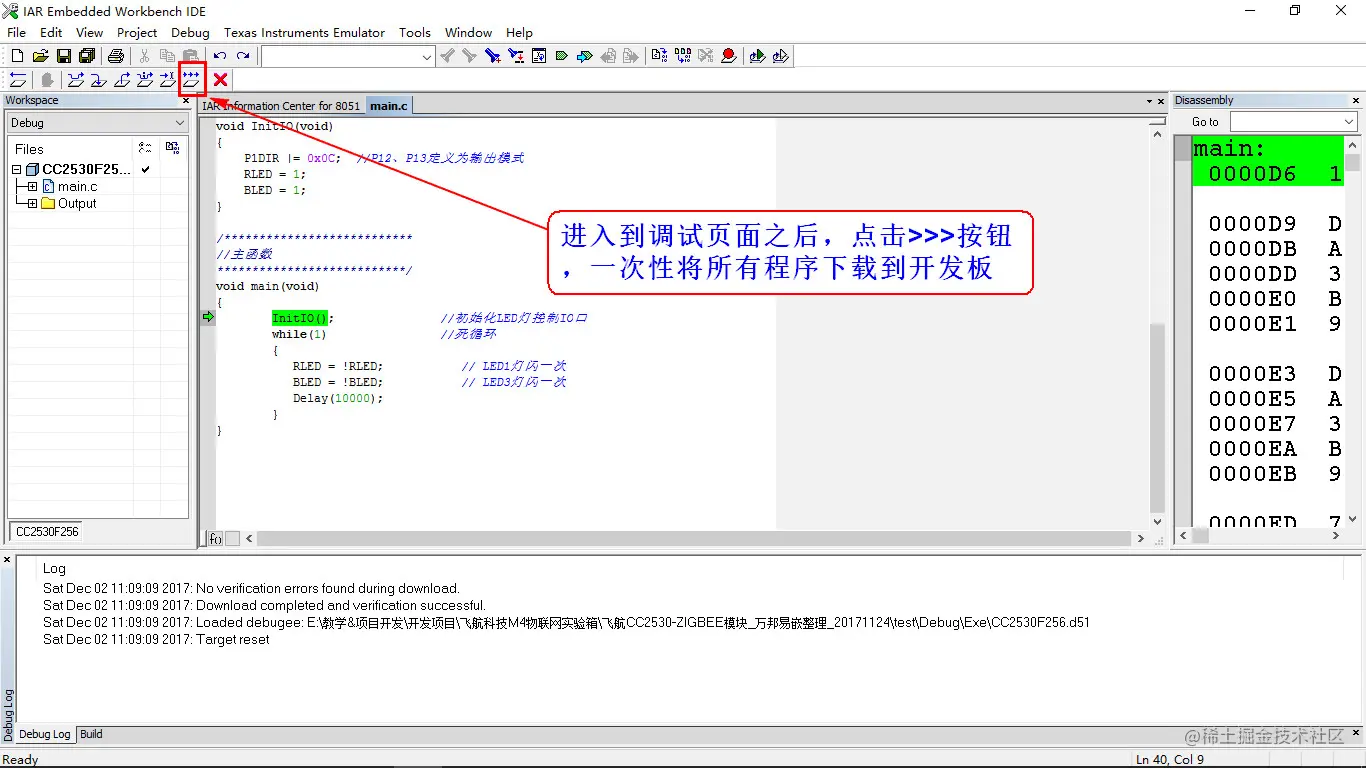Click the Next Statement debug icon

[x=144, y=80]
